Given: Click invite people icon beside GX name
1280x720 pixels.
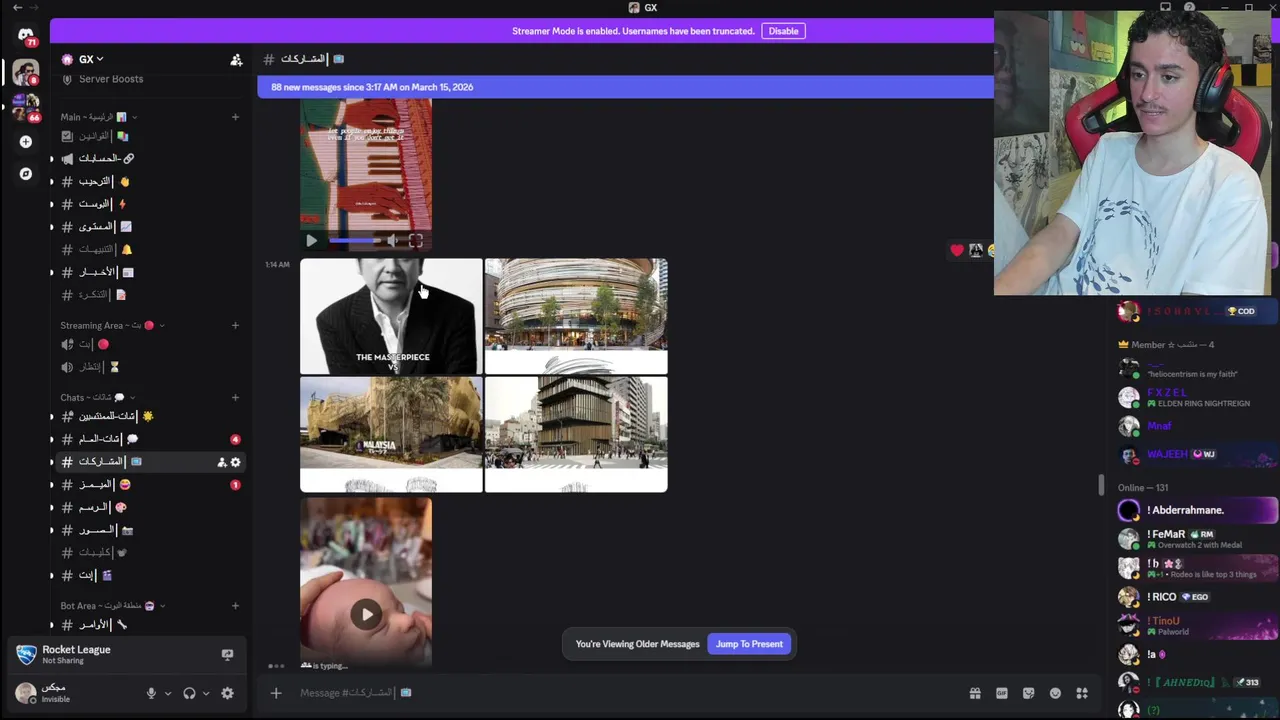Looking at the screenshot, I should pyautogui.click(x=236, y=60).
